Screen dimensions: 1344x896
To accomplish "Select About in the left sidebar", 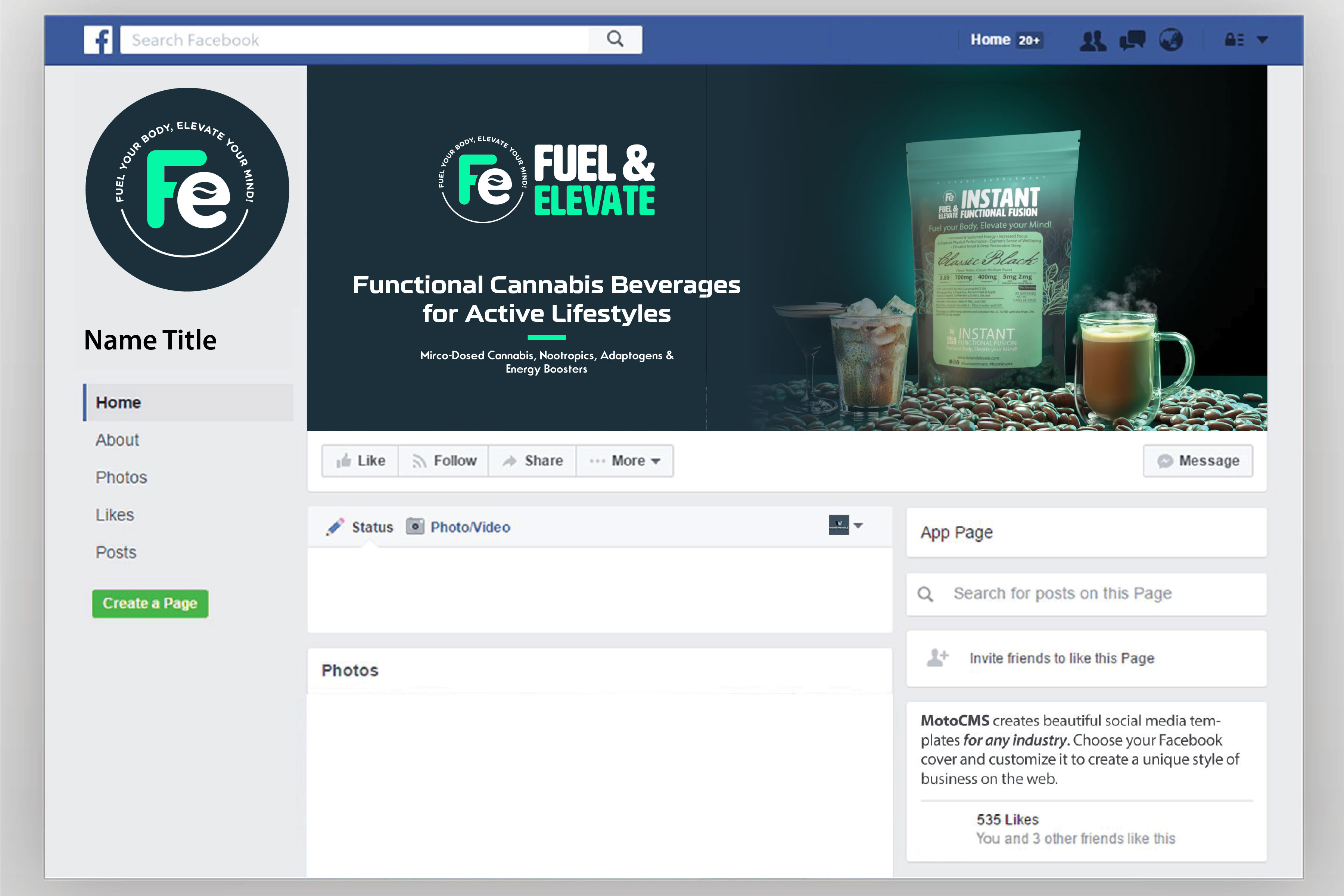I will (117, 440).
